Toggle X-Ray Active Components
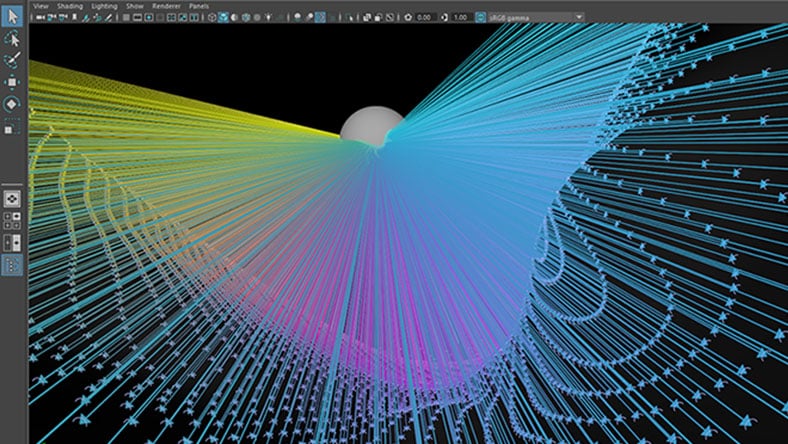Screen dimensions: 788x444 pyautogui.click(x=378, y=18)
